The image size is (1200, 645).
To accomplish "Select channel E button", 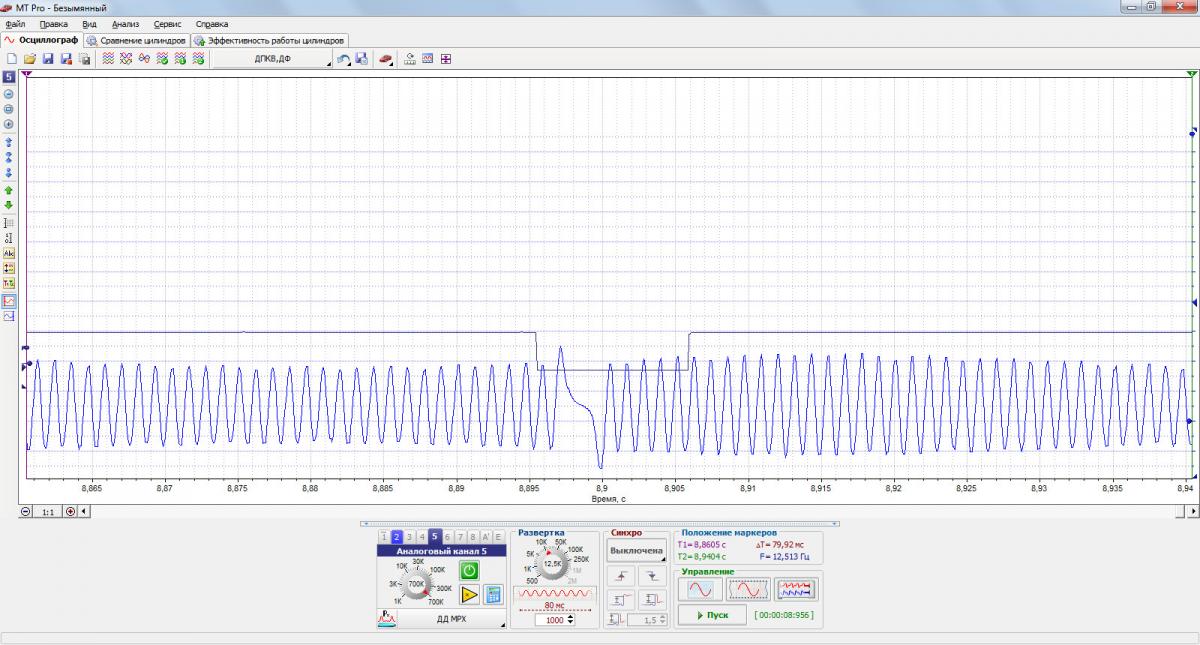I will (498, 537).
